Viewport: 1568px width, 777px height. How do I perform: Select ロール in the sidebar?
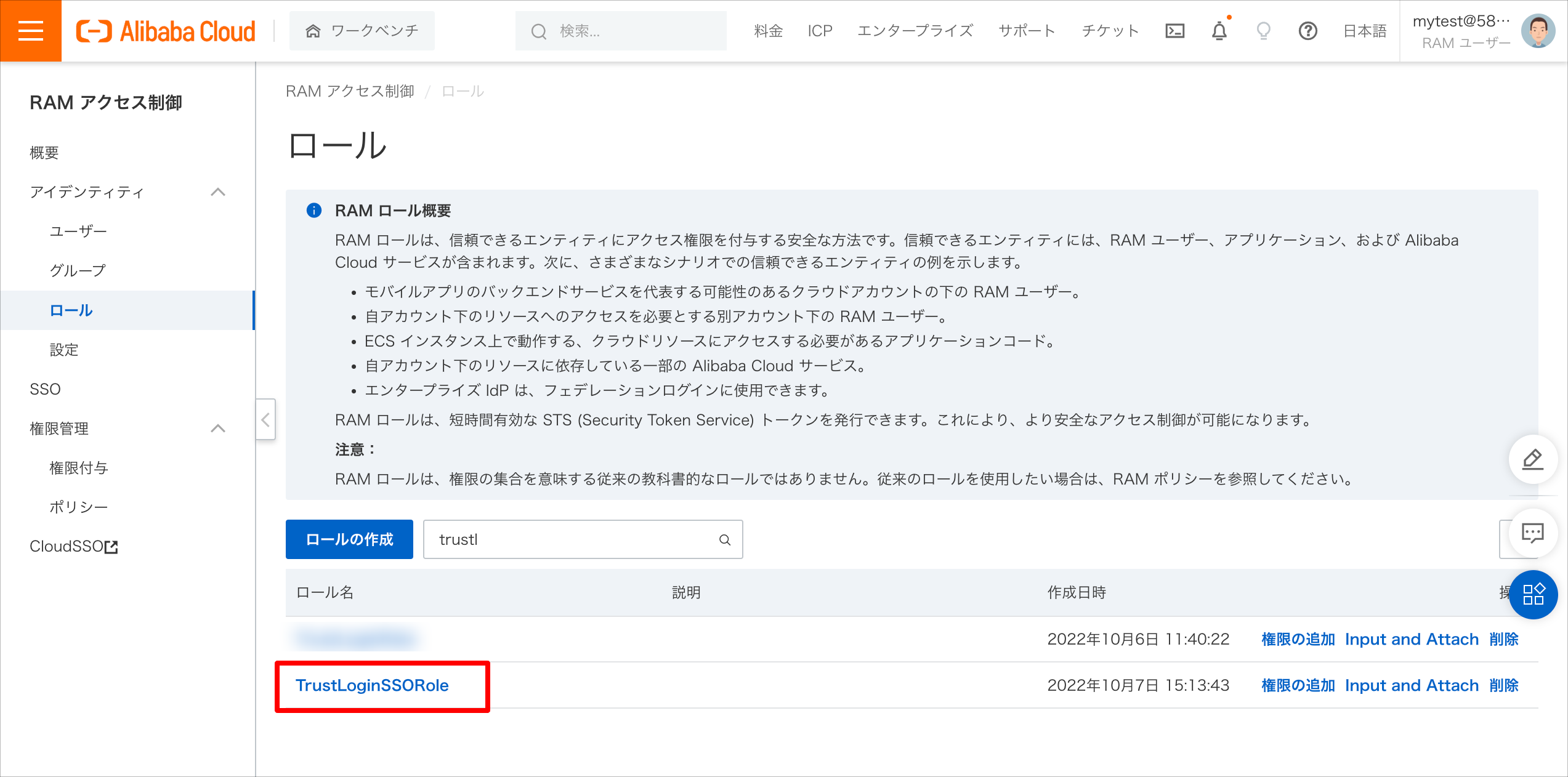pos(127,310)
